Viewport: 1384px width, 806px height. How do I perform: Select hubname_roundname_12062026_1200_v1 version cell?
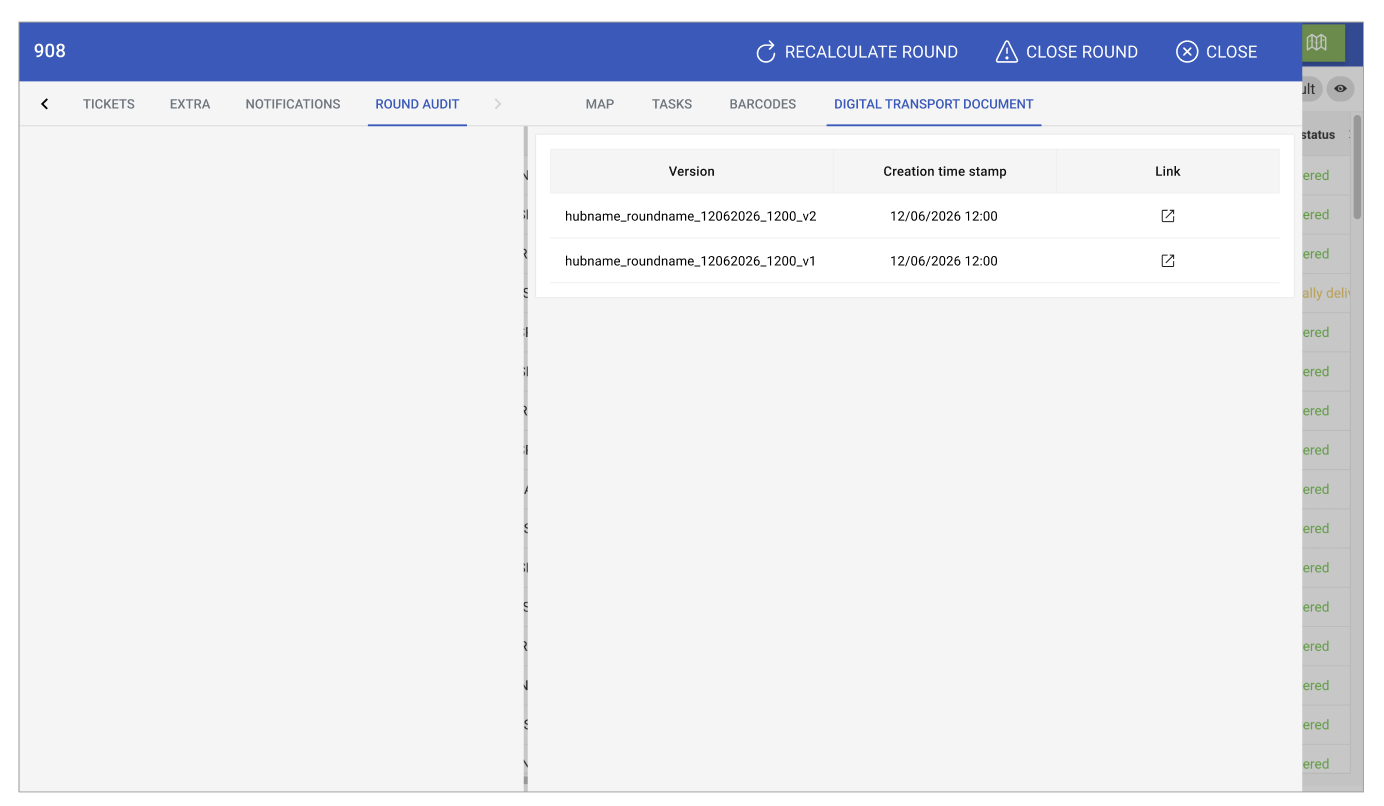[x=691, y=261]
